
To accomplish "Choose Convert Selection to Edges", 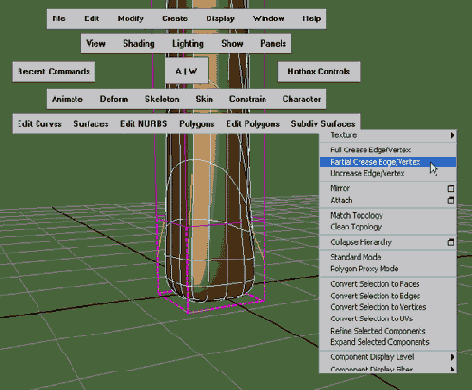I will point(388,296).
